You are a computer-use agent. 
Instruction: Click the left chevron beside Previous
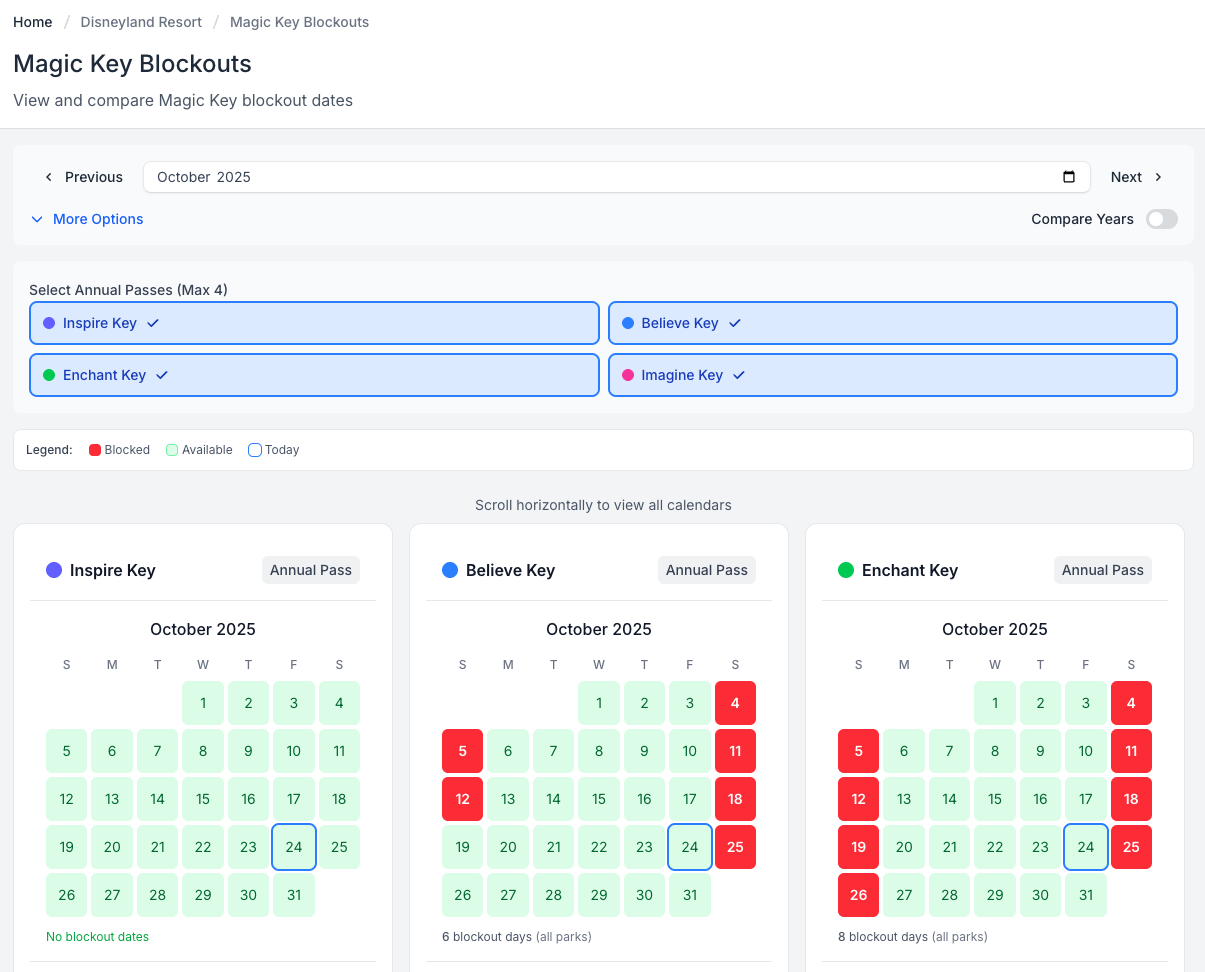click(x=48, y=177)
